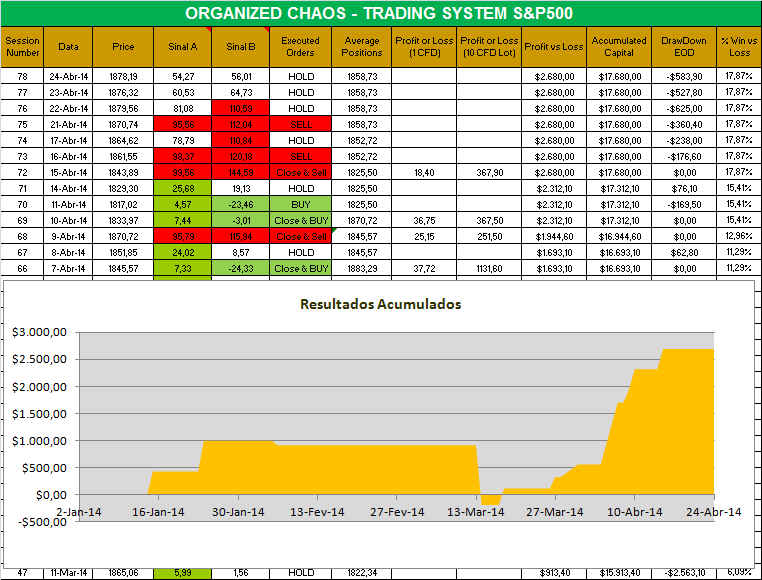The height and width of the screenshot is (580, 762).
Task: Select green Sinal A cell '24,02'
Action: (x=183, y=253)
